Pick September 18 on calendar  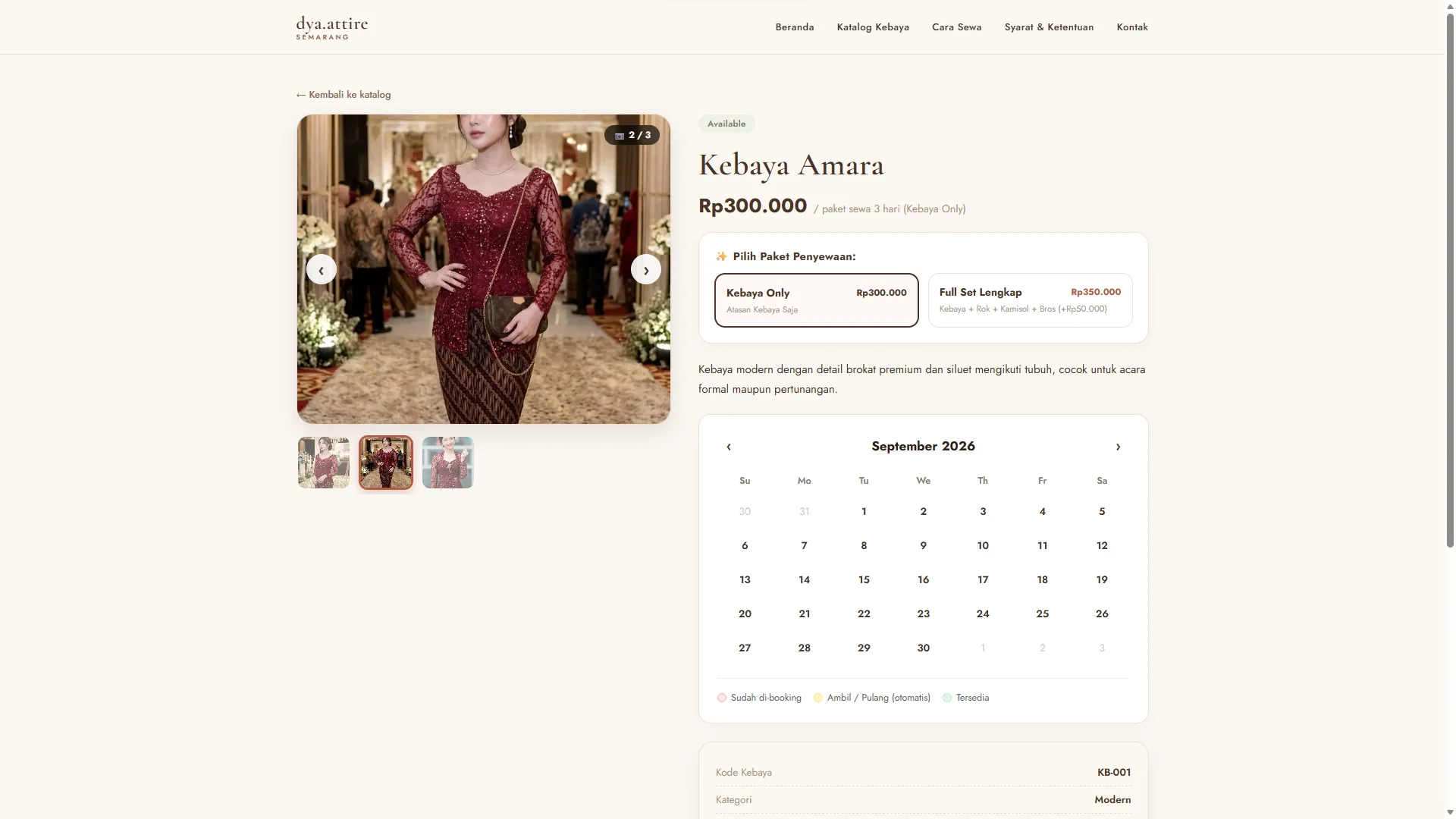pyautogui.click(x=1042, y=580)
